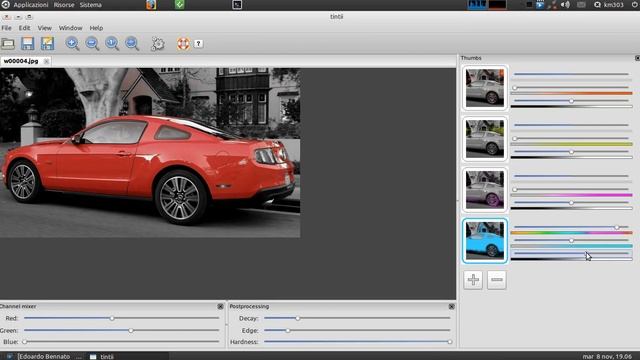Image resolution: width=640 pixels, height=360 pixels.
Task: Click the Green channel slider handle
Action: coord(131,330)
